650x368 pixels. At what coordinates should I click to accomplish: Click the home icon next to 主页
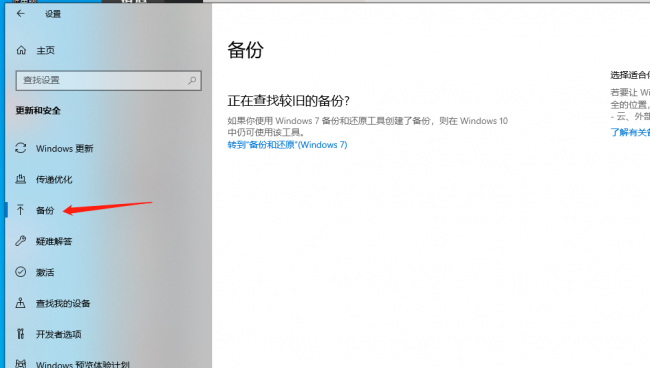pos(21,51)
